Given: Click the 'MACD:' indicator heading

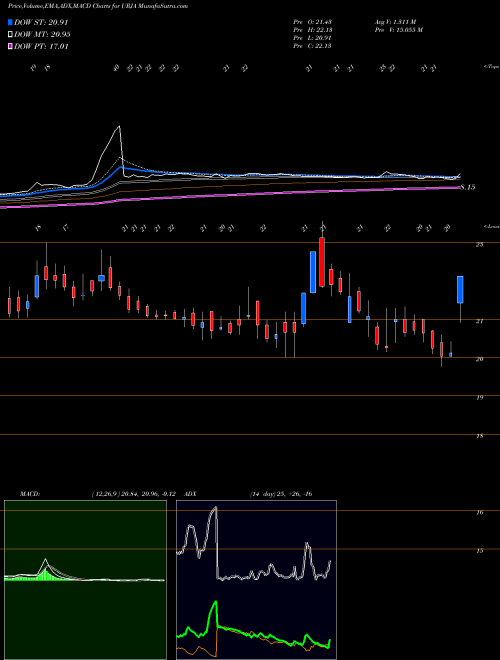Looking at the screenshot, I should pyautogui.click(x=29, y=494).
